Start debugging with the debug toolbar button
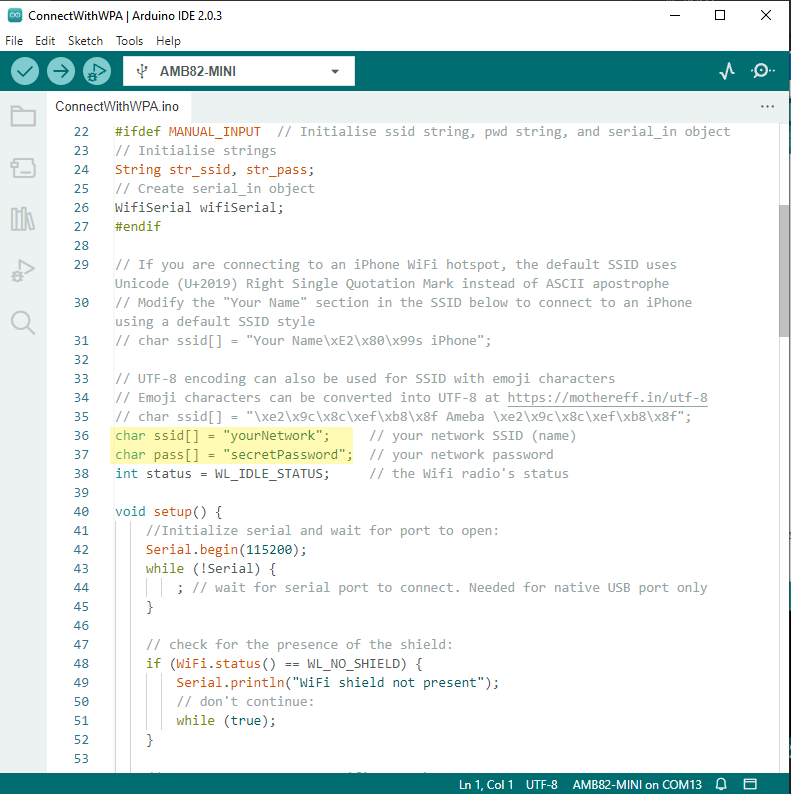 tap(97, 71)
